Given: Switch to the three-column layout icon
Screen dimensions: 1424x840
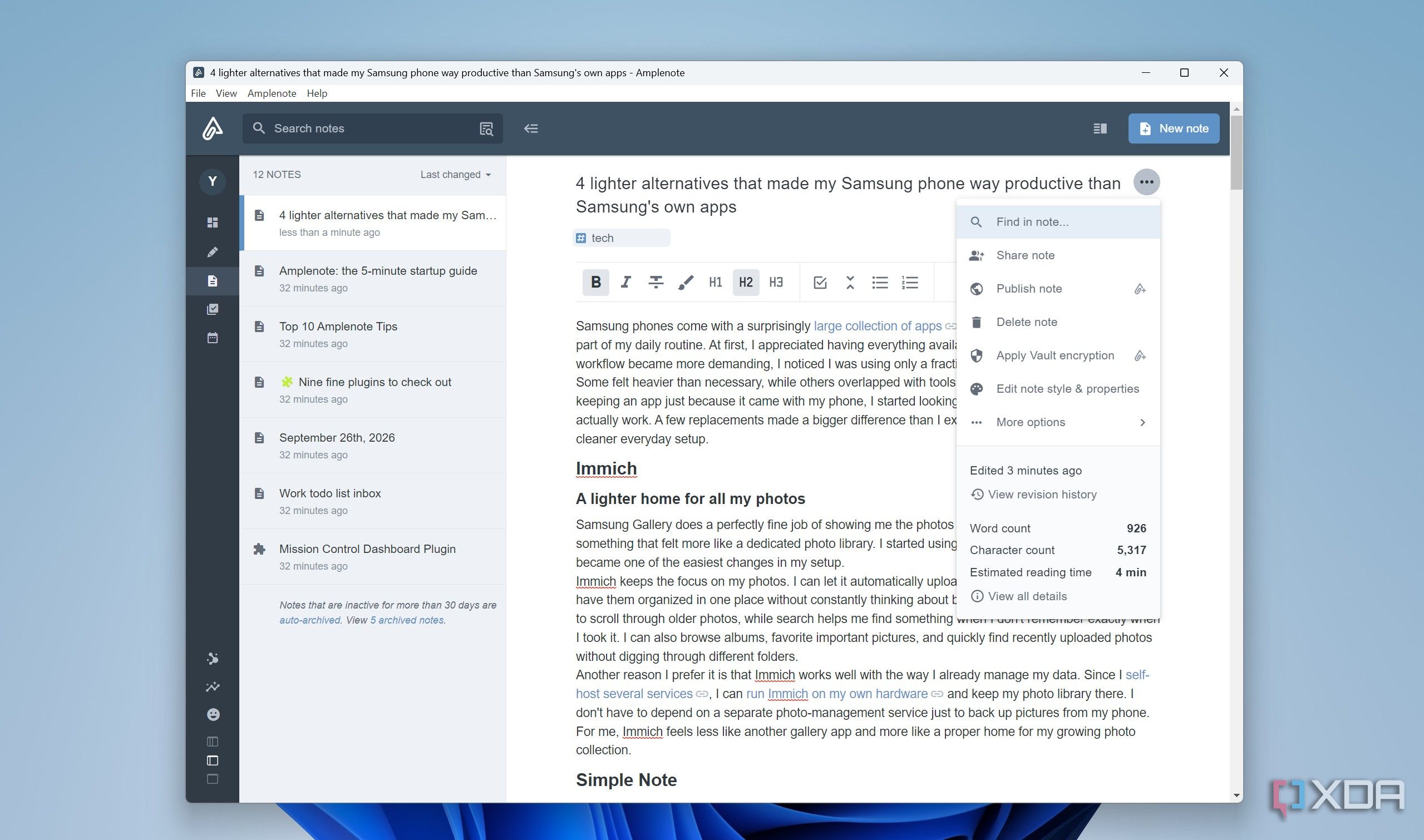Looking at the screenshot, I should pos(213,742).
